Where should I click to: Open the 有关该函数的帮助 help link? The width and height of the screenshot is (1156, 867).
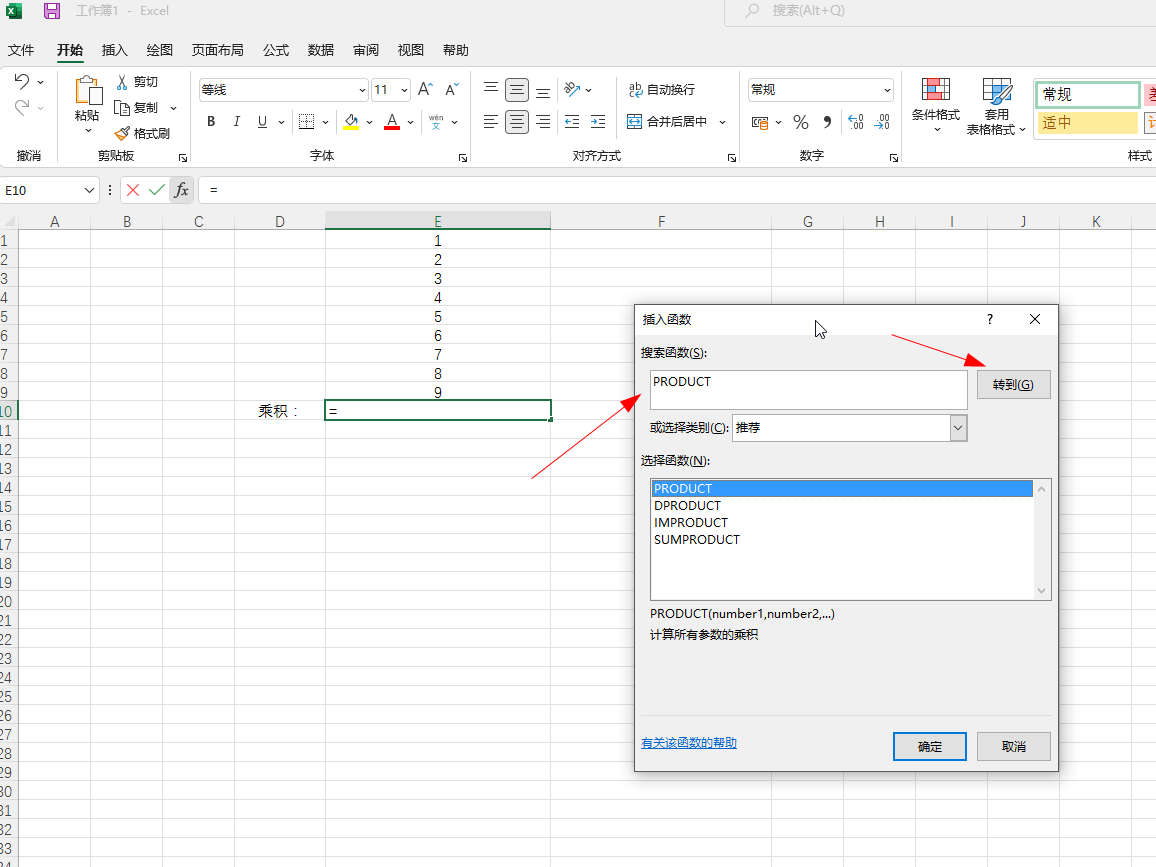click(x=688, y=743)
